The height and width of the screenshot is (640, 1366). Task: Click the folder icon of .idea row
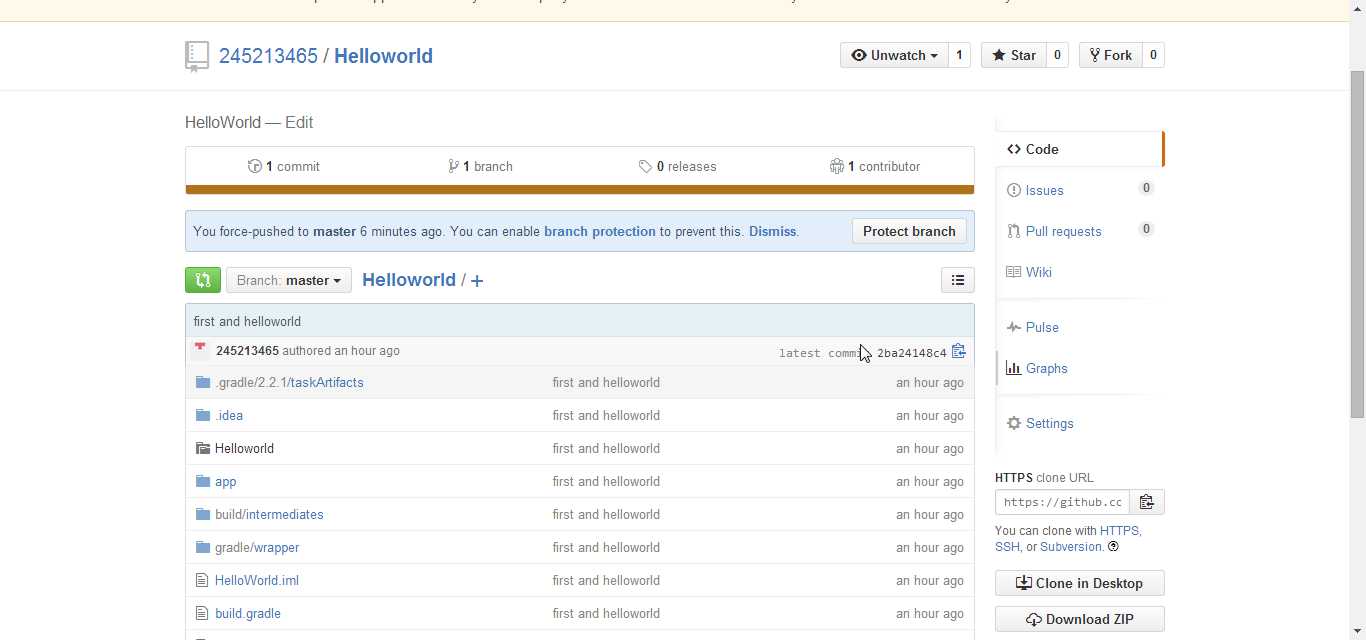(203, 415)
